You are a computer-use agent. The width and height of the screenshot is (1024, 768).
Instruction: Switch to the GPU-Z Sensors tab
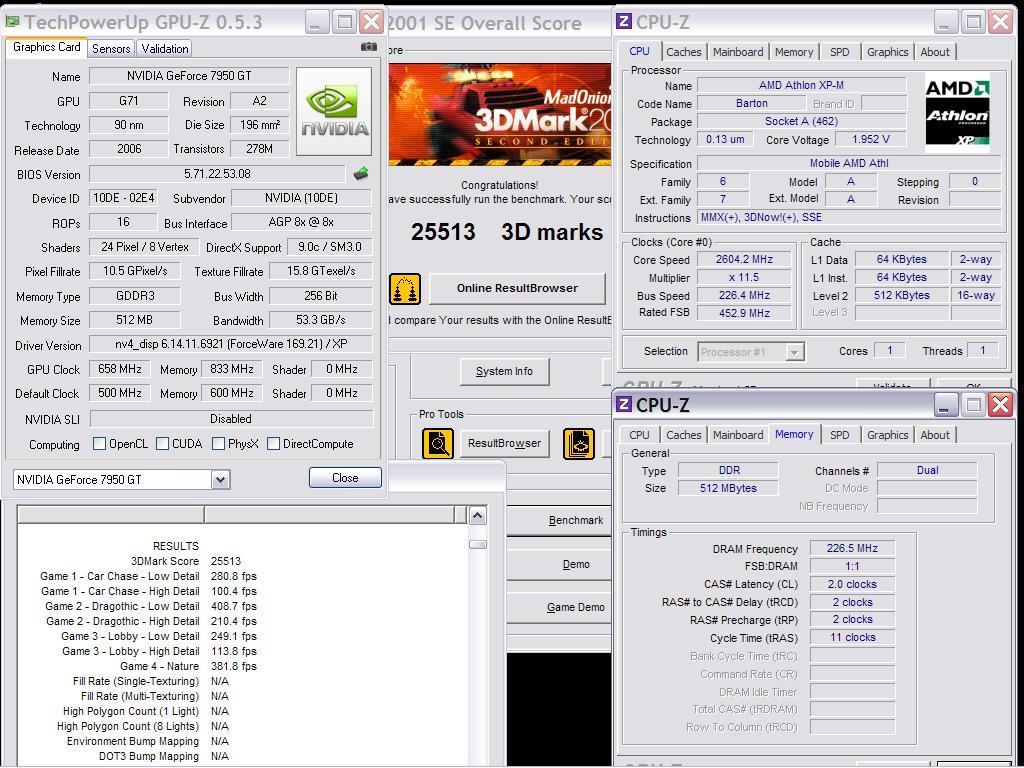(111, 48)
